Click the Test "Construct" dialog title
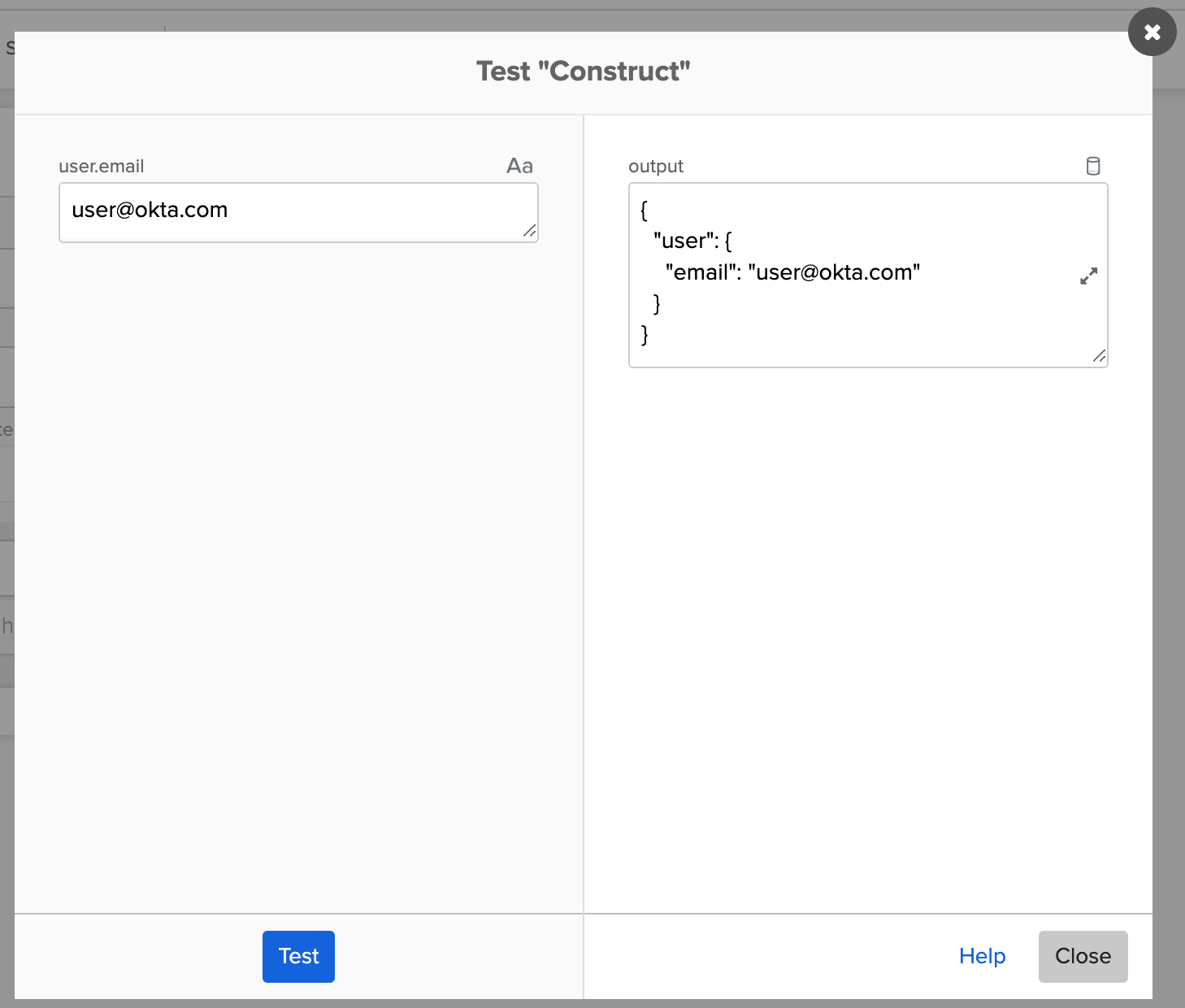Viewport: 1185px width, 1008px height. point(583,72)
